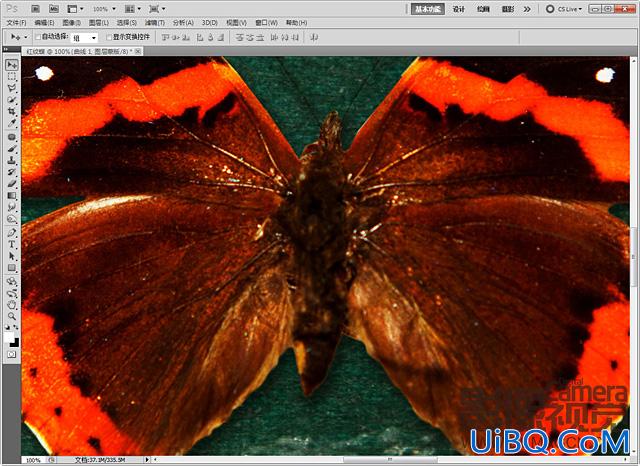Open the 滤镜(T) menu

coord(155,22)
